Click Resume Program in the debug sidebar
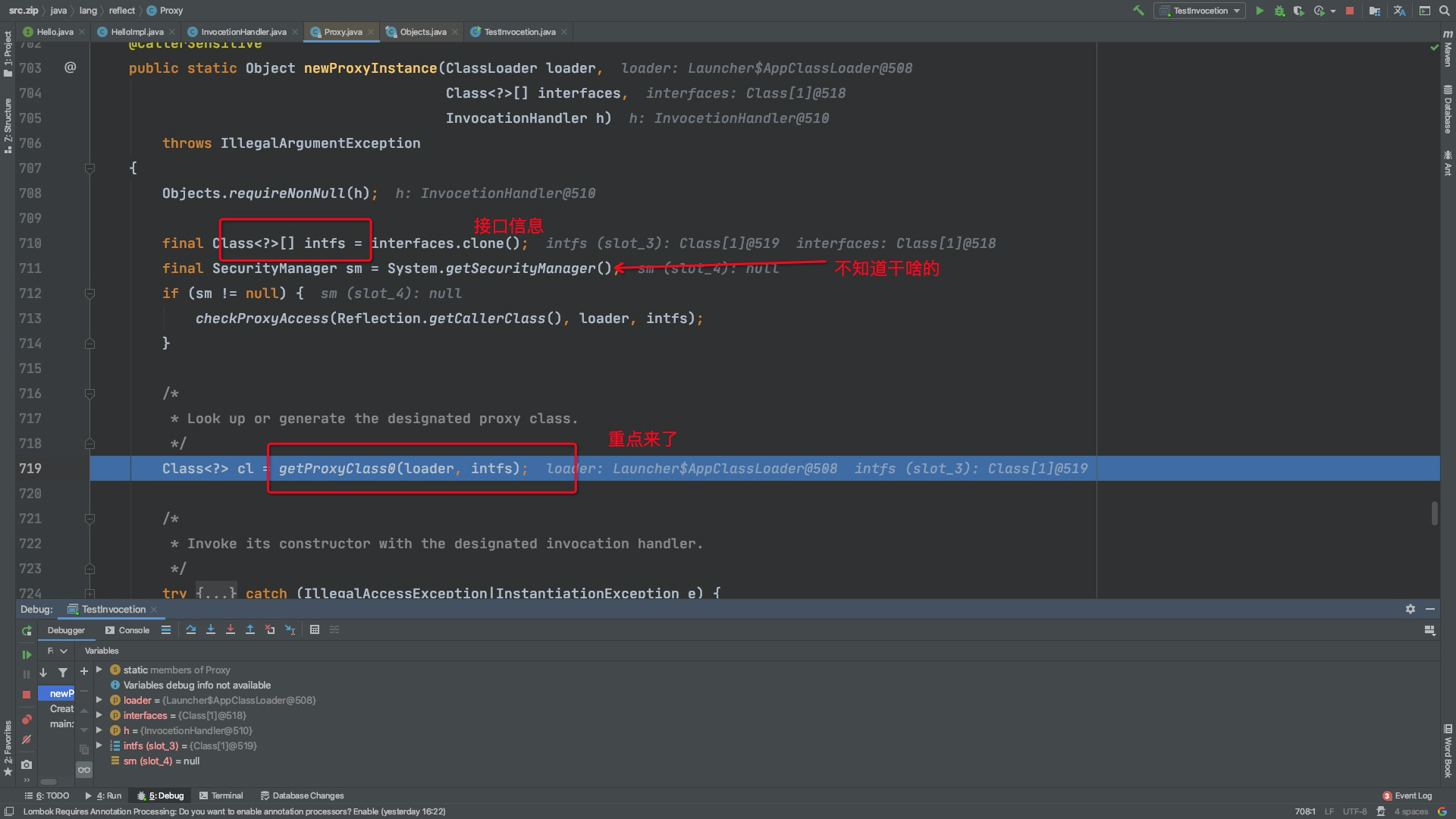Viewport: 1456px width, 819px height. pos(27,654)
